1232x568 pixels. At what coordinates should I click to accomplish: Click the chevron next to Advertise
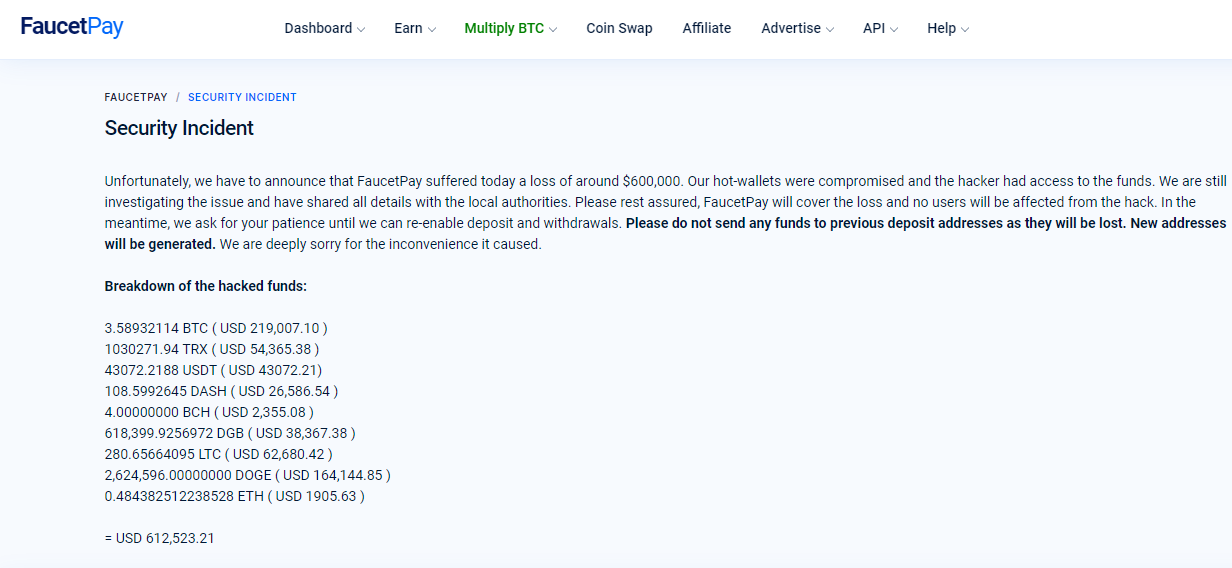830,29
